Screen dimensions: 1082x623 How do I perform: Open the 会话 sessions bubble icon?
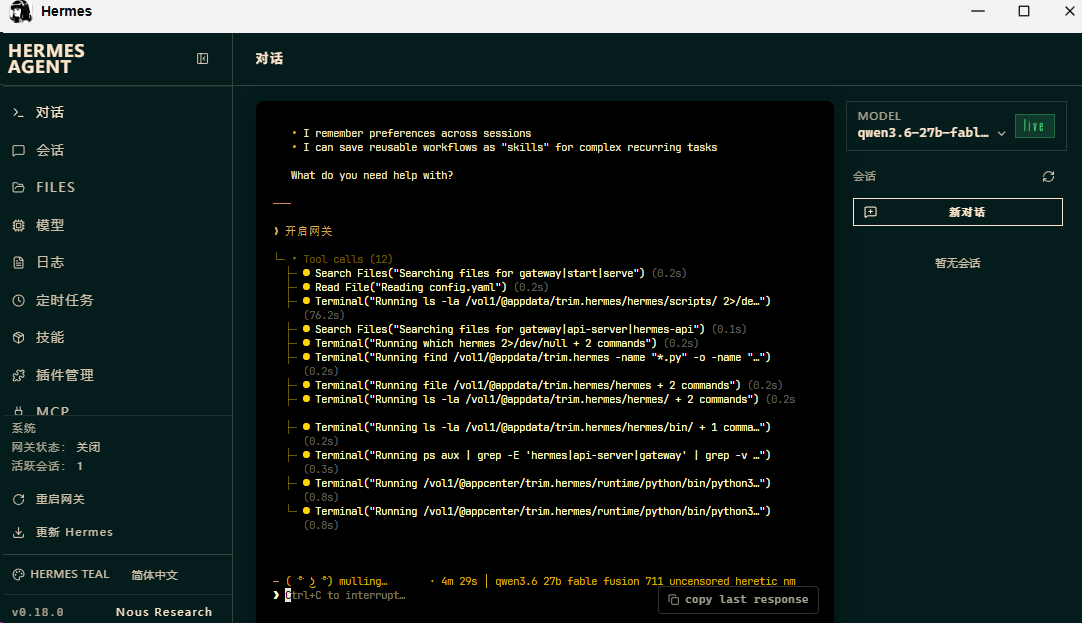click(x=19, y=150)
